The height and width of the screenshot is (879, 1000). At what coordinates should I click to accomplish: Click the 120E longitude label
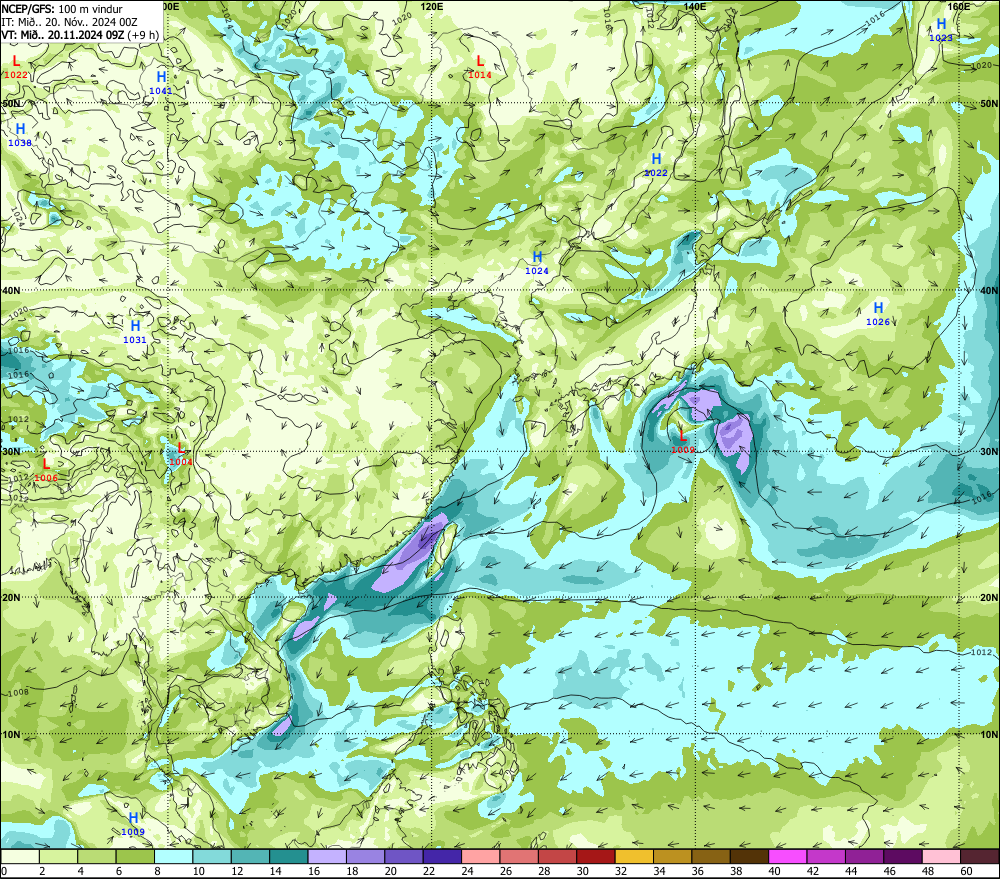tap(432, 6)
